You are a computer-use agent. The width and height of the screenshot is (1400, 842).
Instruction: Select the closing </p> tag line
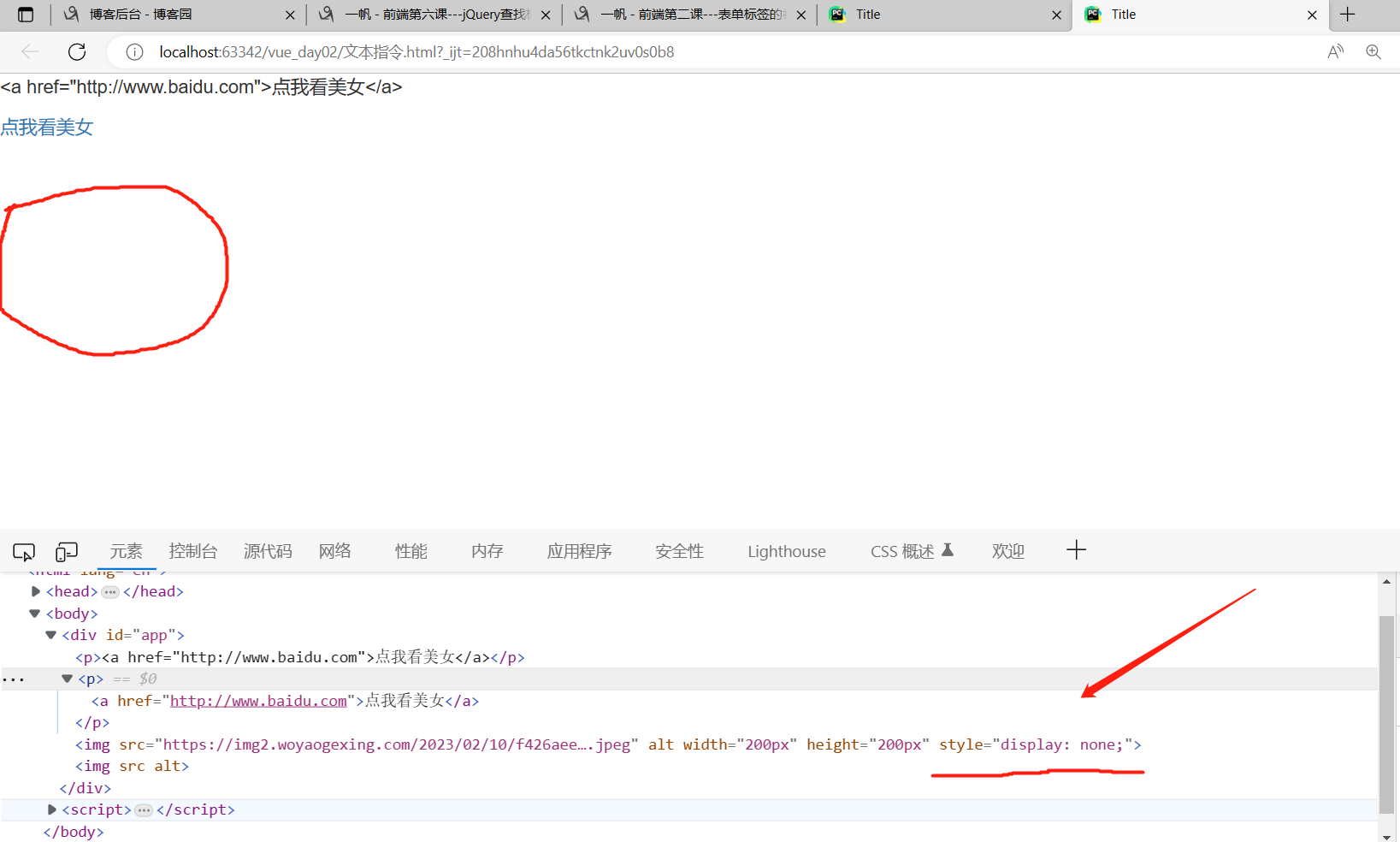(x=92, y=723)
